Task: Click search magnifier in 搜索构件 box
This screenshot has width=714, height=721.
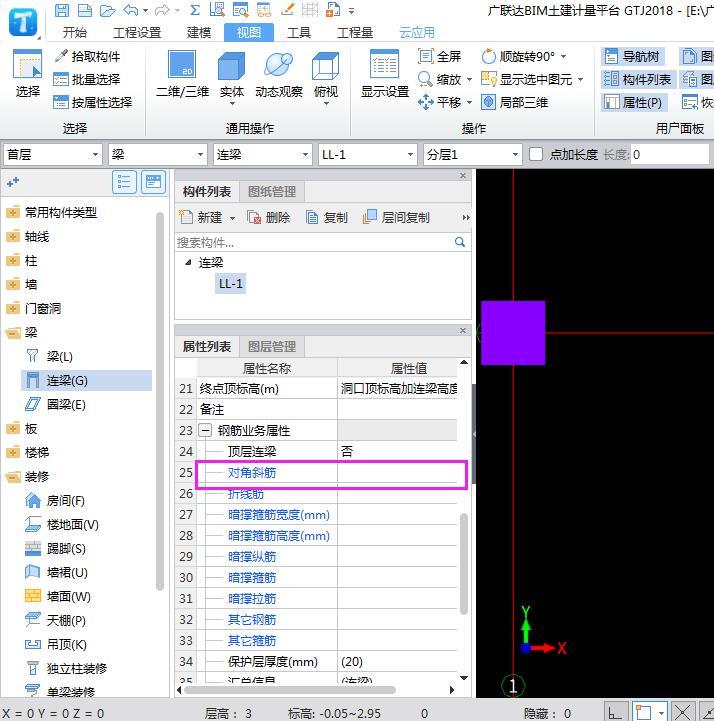Action: tap(460, 242)
